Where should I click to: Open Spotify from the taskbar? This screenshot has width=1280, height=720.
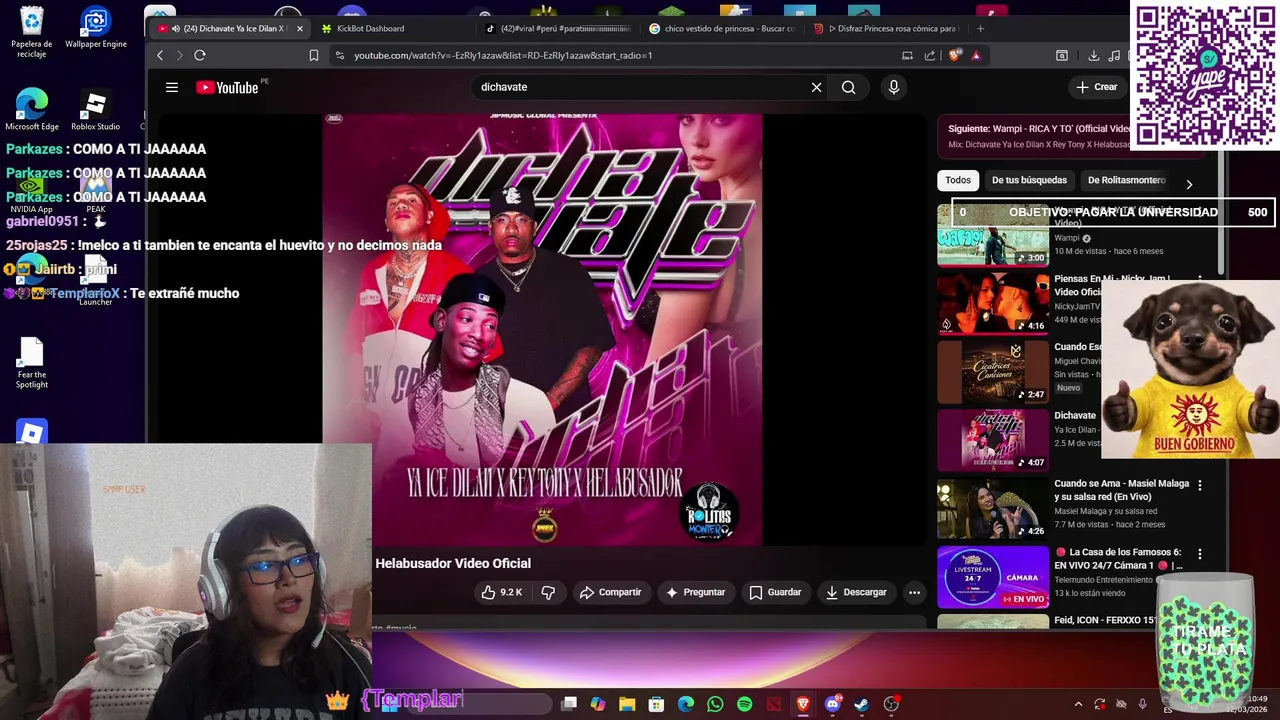[744, 704]
